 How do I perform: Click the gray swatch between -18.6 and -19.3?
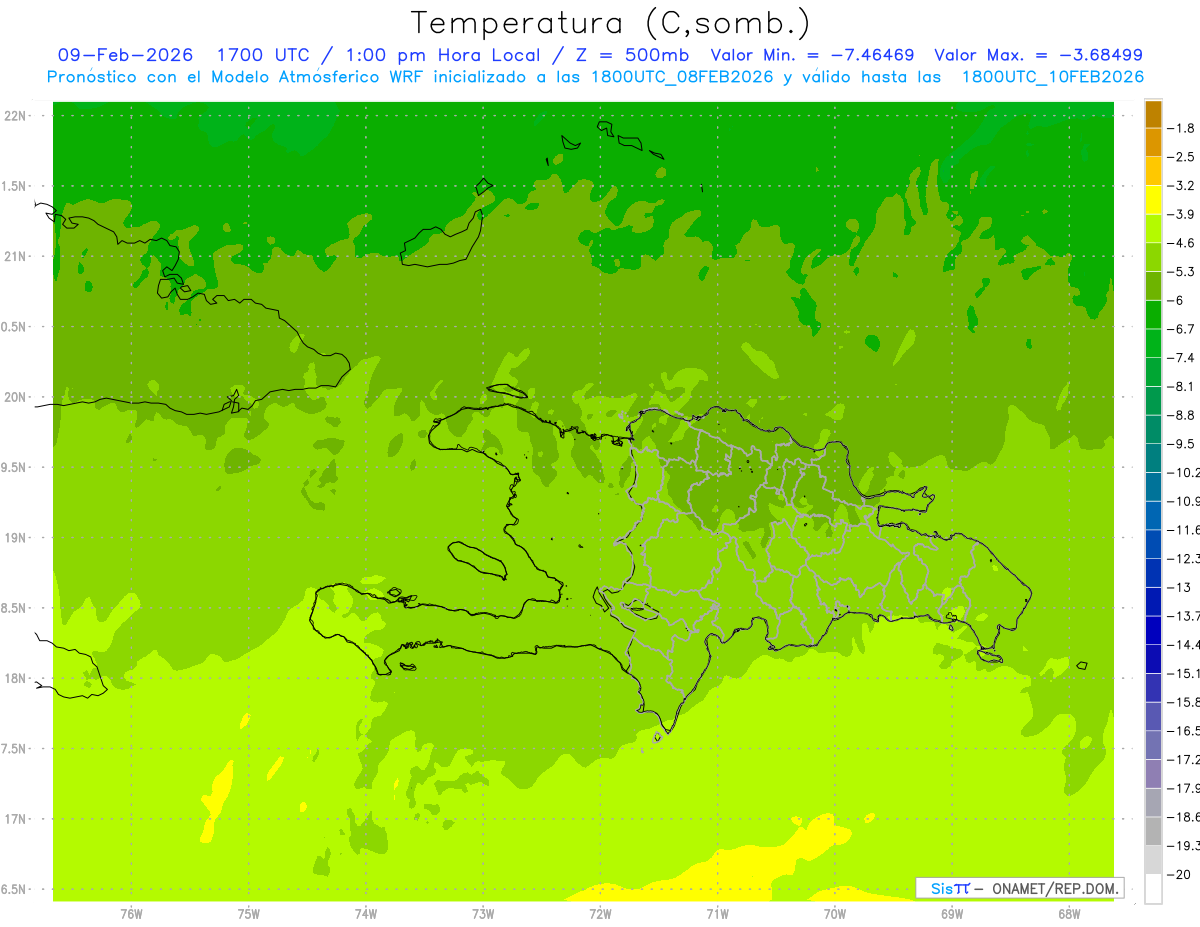tap(1153, 832)
